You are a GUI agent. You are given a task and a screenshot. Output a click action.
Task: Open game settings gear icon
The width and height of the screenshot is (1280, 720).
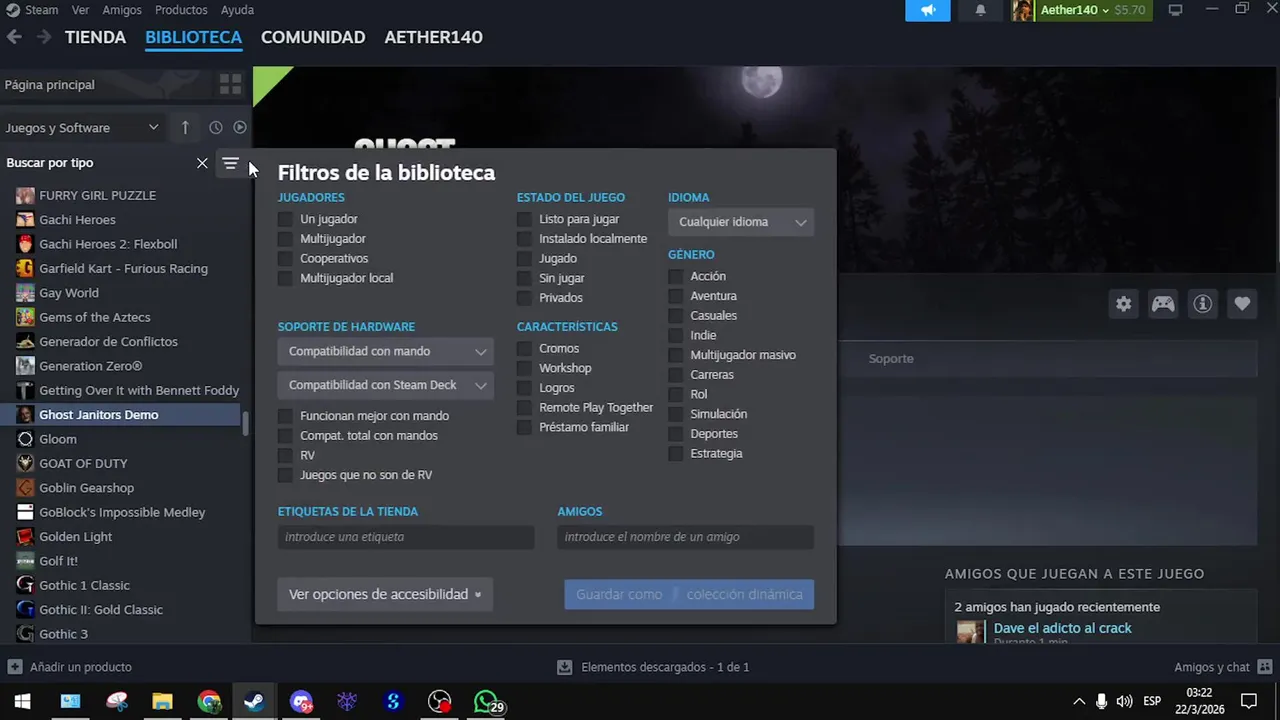tap(1124, 304)
